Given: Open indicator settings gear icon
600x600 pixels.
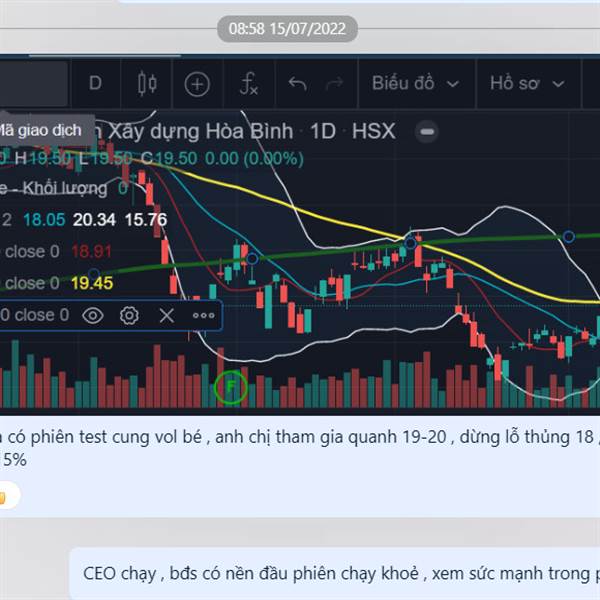Looking at the screenshot, I should coord(129,316).
